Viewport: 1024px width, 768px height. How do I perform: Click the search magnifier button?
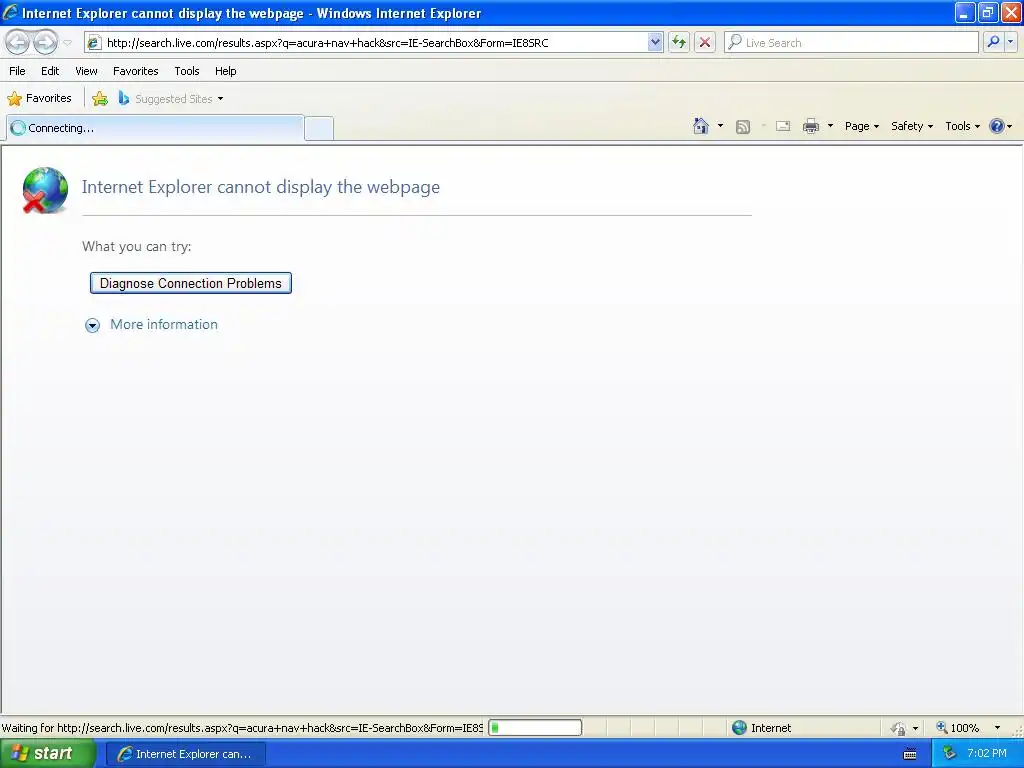[993, 42]
